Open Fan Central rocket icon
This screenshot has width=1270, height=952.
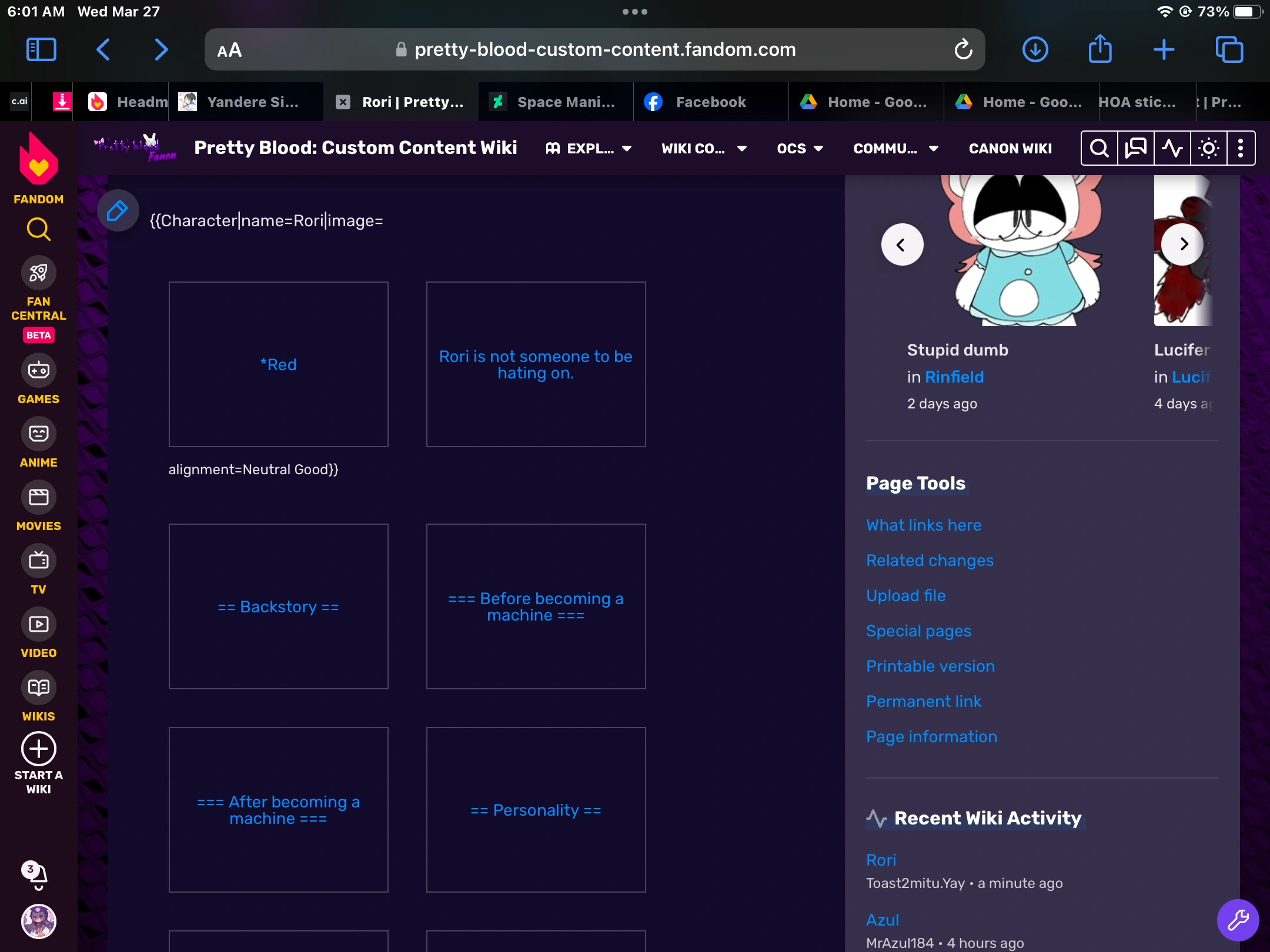coord(38,273)
